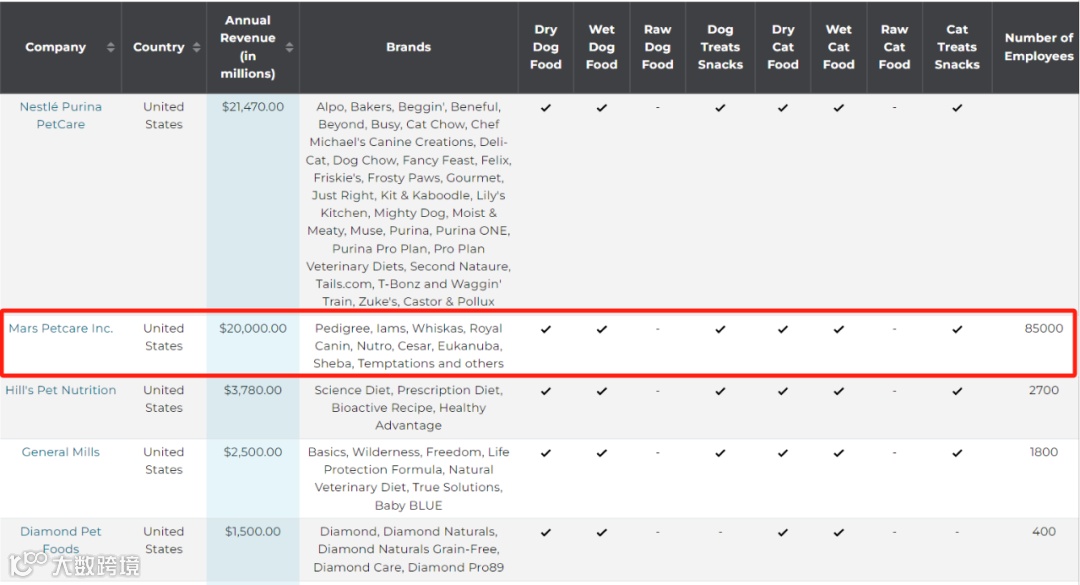Click the Wet Cat Food header
Viewport: 1080px width, 585px height.
pyautogui.click(x=838, y=47)
